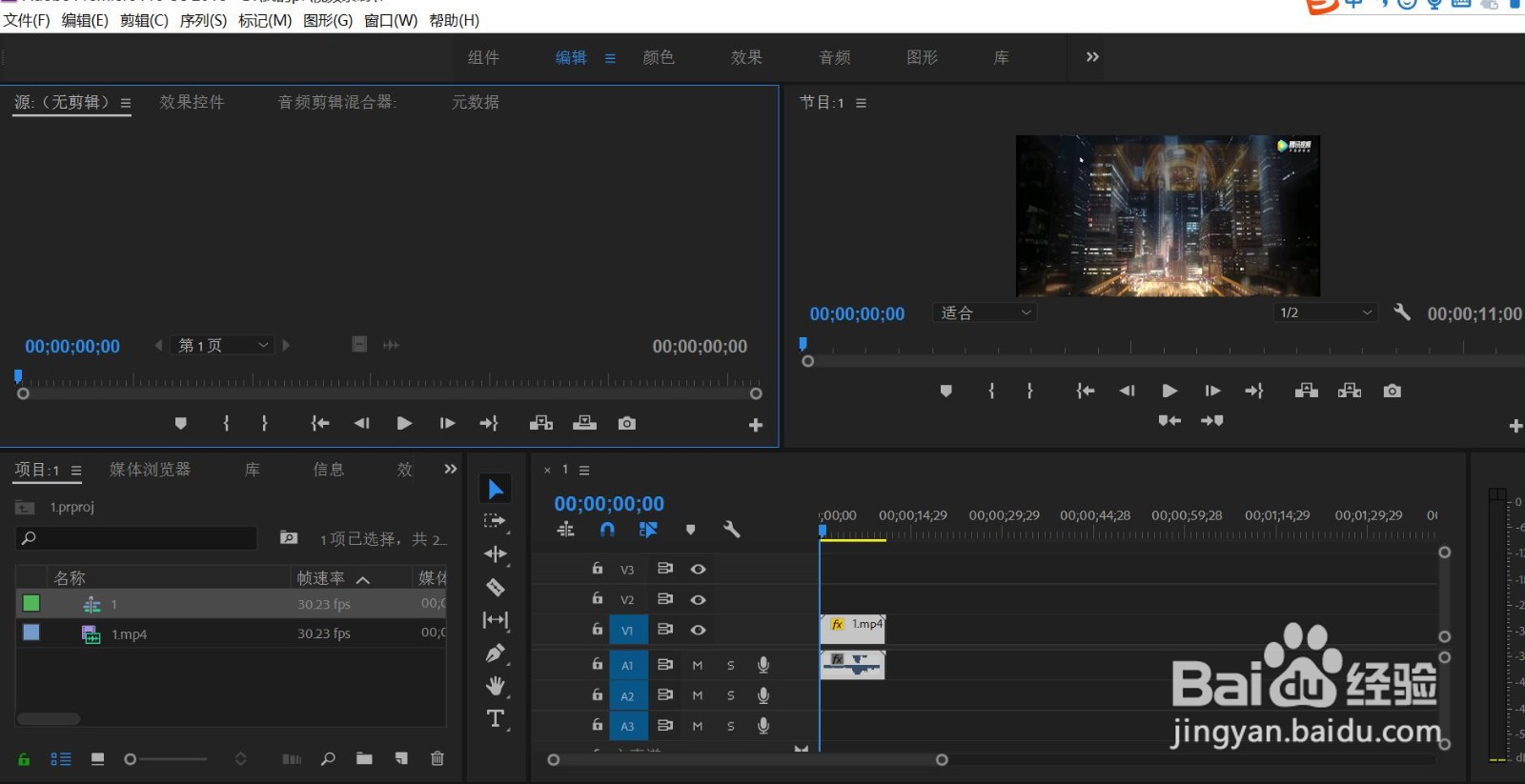Select the Type tool
Viewport: 1525px width, 784px height.
point(496,718)
